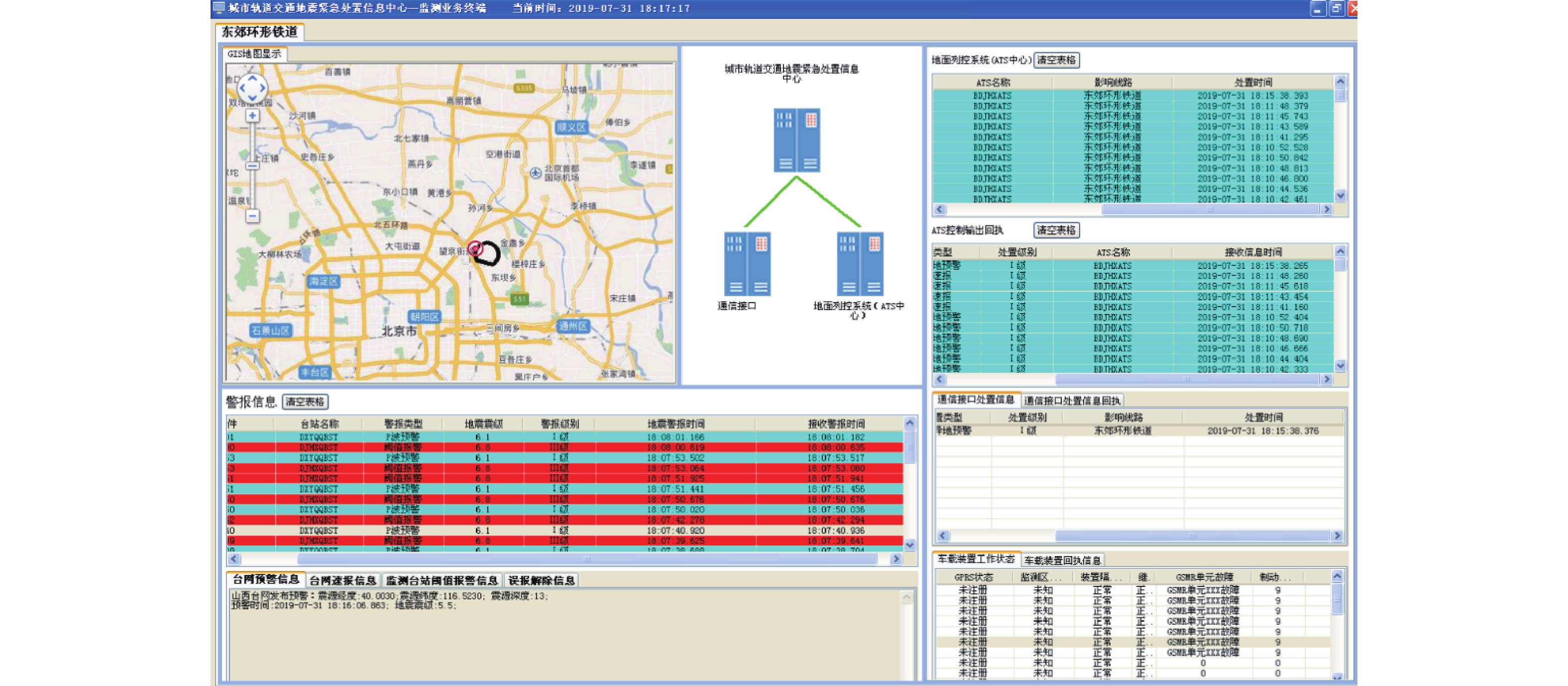Zoom out the GIS map with minus button
The height and width of the screenshot is (686, 1568).
click(252, 216)
